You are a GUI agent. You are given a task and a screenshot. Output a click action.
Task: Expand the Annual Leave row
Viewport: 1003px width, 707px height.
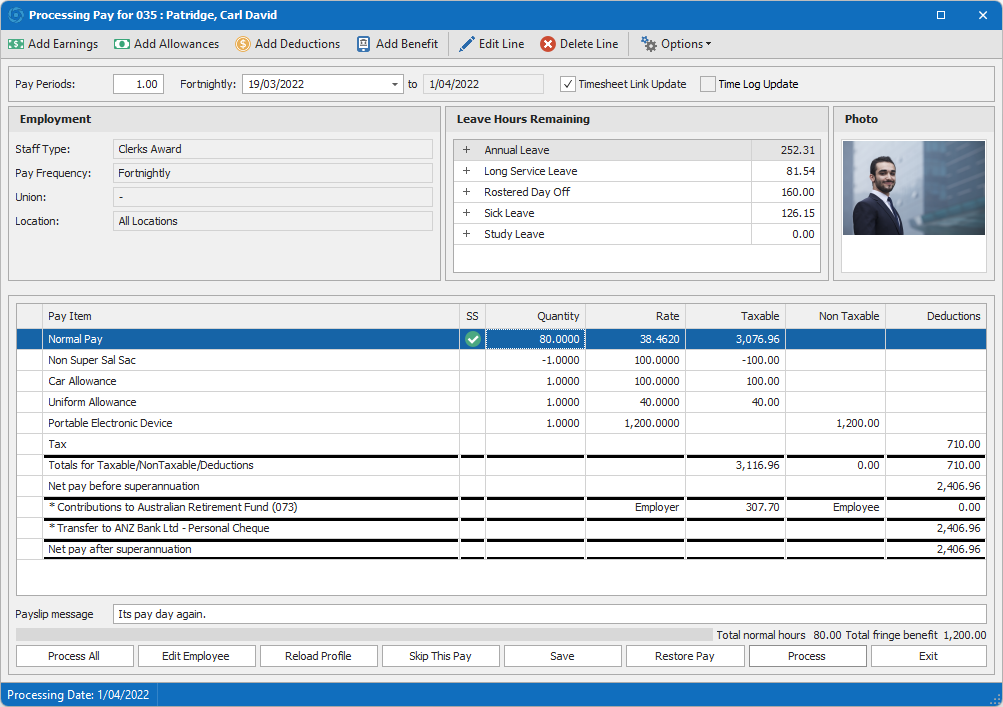pos(466,150)
